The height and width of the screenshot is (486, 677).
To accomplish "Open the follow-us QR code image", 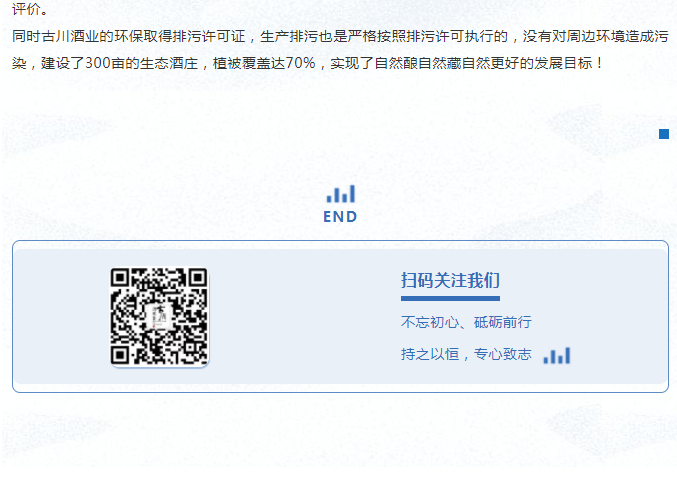I will click(159, 316).
